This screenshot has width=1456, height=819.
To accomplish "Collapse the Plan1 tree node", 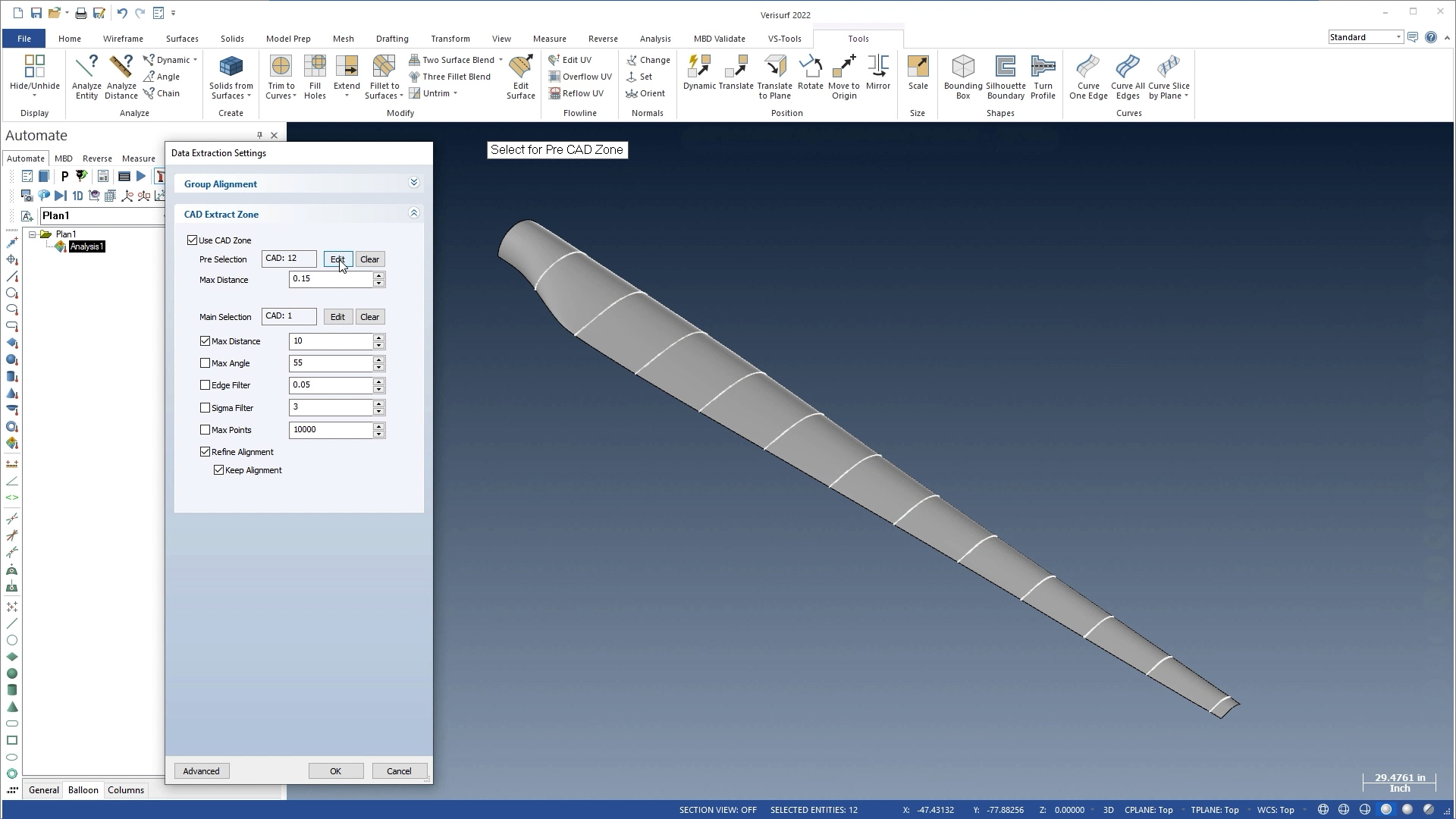I will [x=33, y=234].
